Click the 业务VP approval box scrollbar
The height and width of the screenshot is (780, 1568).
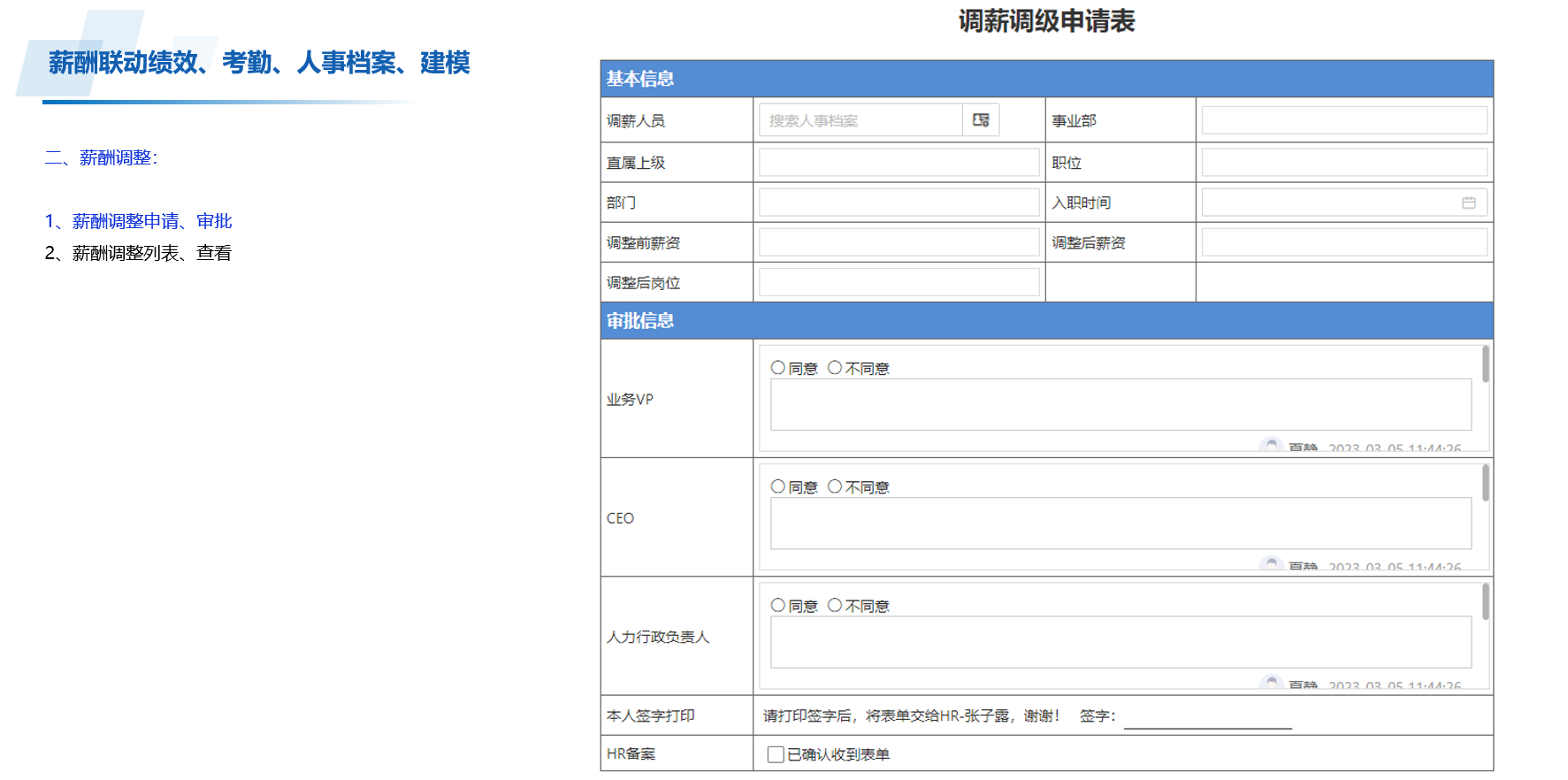click(1485, 364)
